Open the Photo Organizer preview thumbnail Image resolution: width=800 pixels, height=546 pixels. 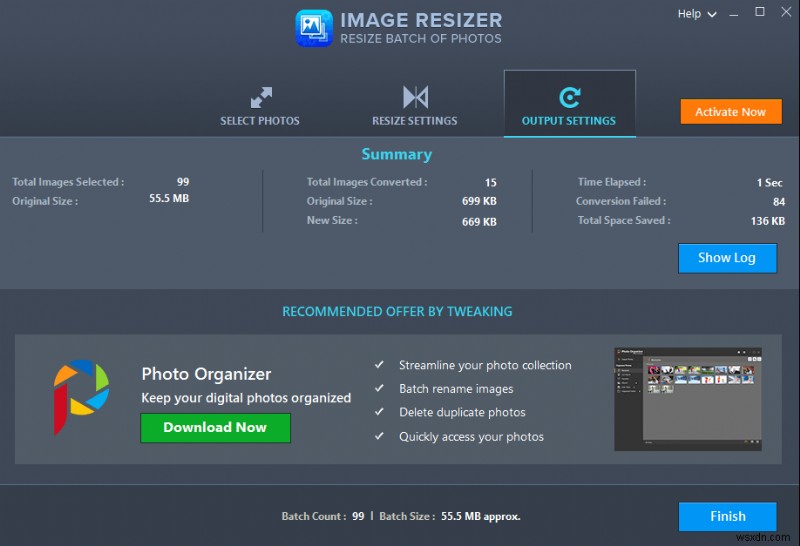click(x=688, y=400)
